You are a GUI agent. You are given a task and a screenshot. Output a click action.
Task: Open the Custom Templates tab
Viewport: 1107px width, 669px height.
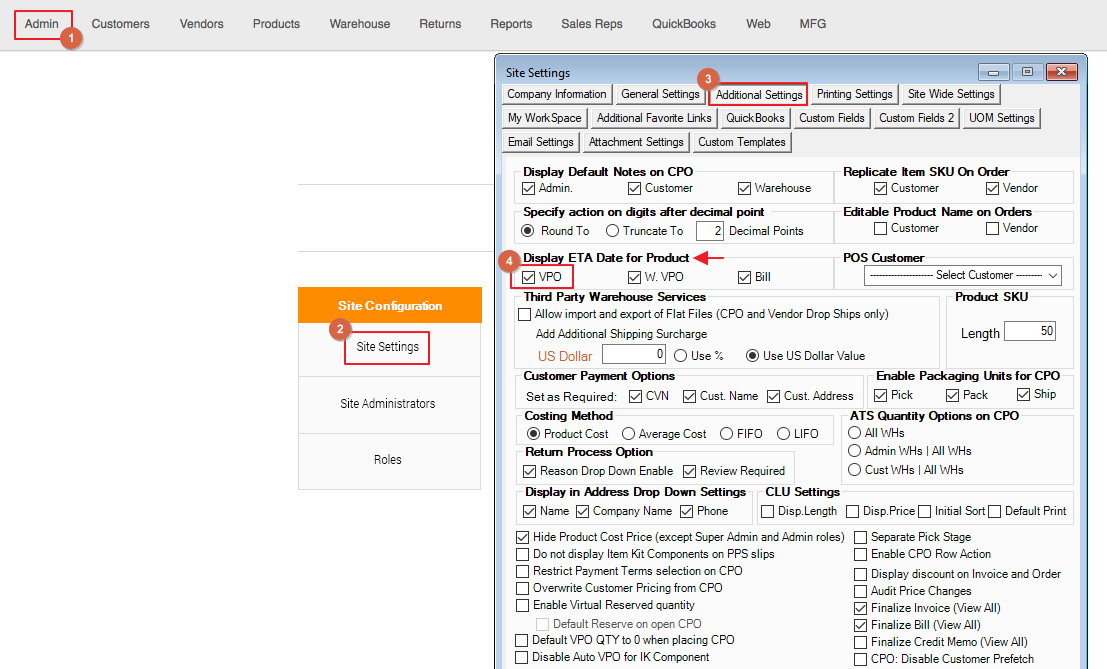pos(741,142)
